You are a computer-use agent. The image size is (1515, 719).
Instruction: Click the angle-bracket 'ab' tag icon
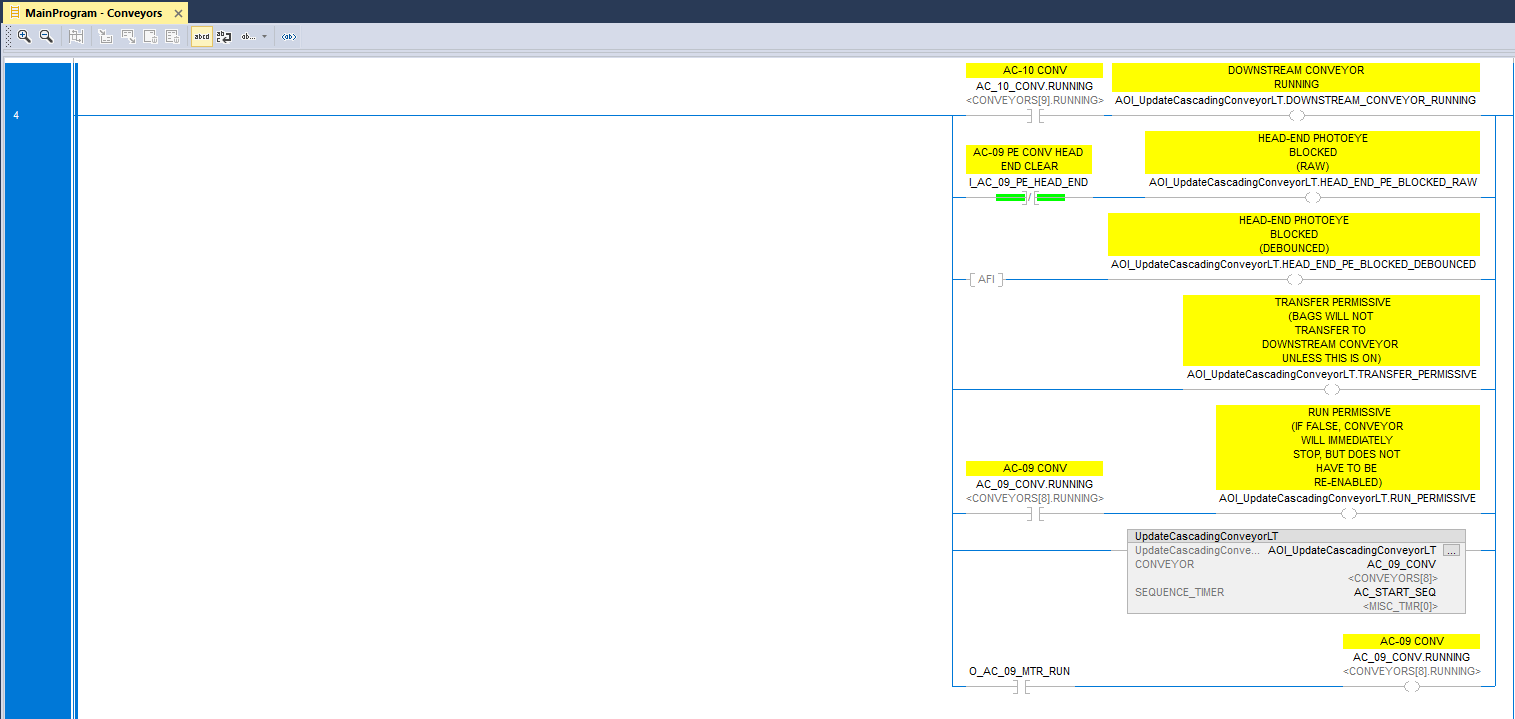(288, 36)
